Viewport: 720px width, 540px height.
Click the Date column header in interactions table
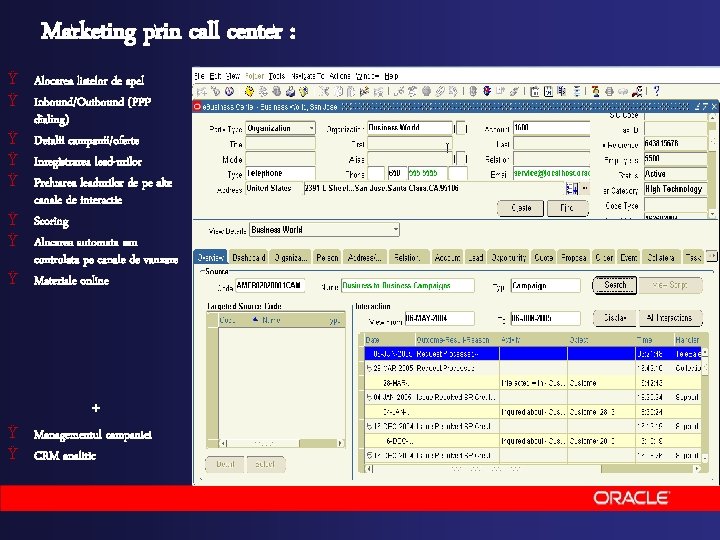372,340
